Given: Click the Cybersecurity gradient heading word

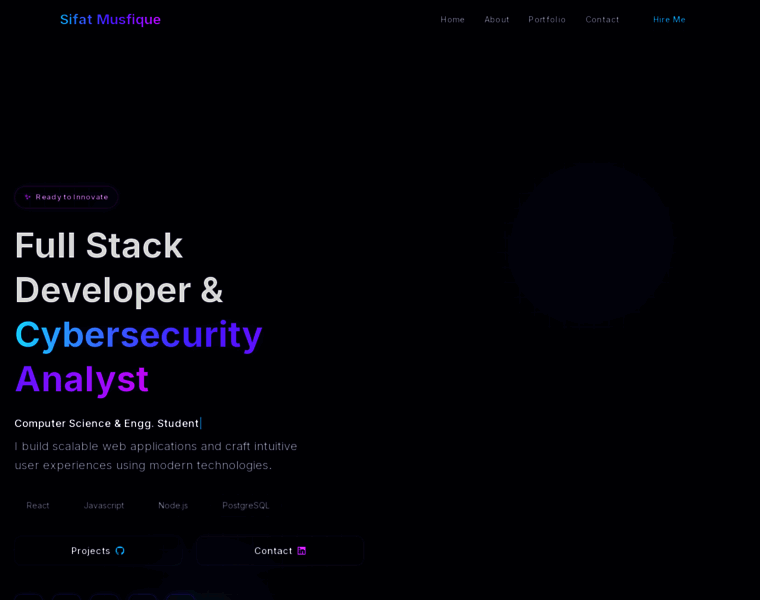Looking at the screenshot, I should tap(138, 334).
